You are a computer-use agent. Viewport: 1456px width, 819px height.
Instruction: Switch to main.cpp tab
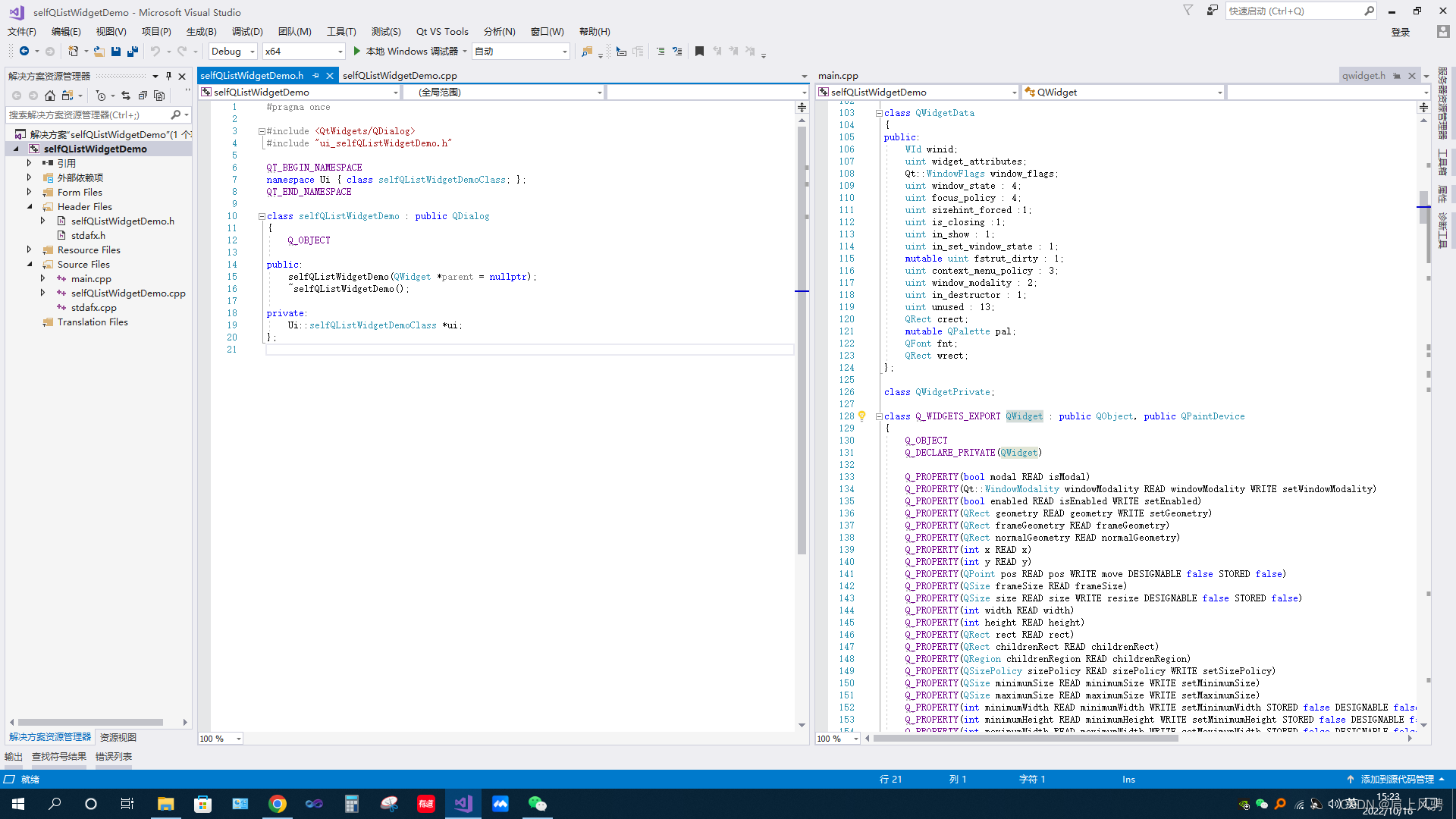(838, 75)
